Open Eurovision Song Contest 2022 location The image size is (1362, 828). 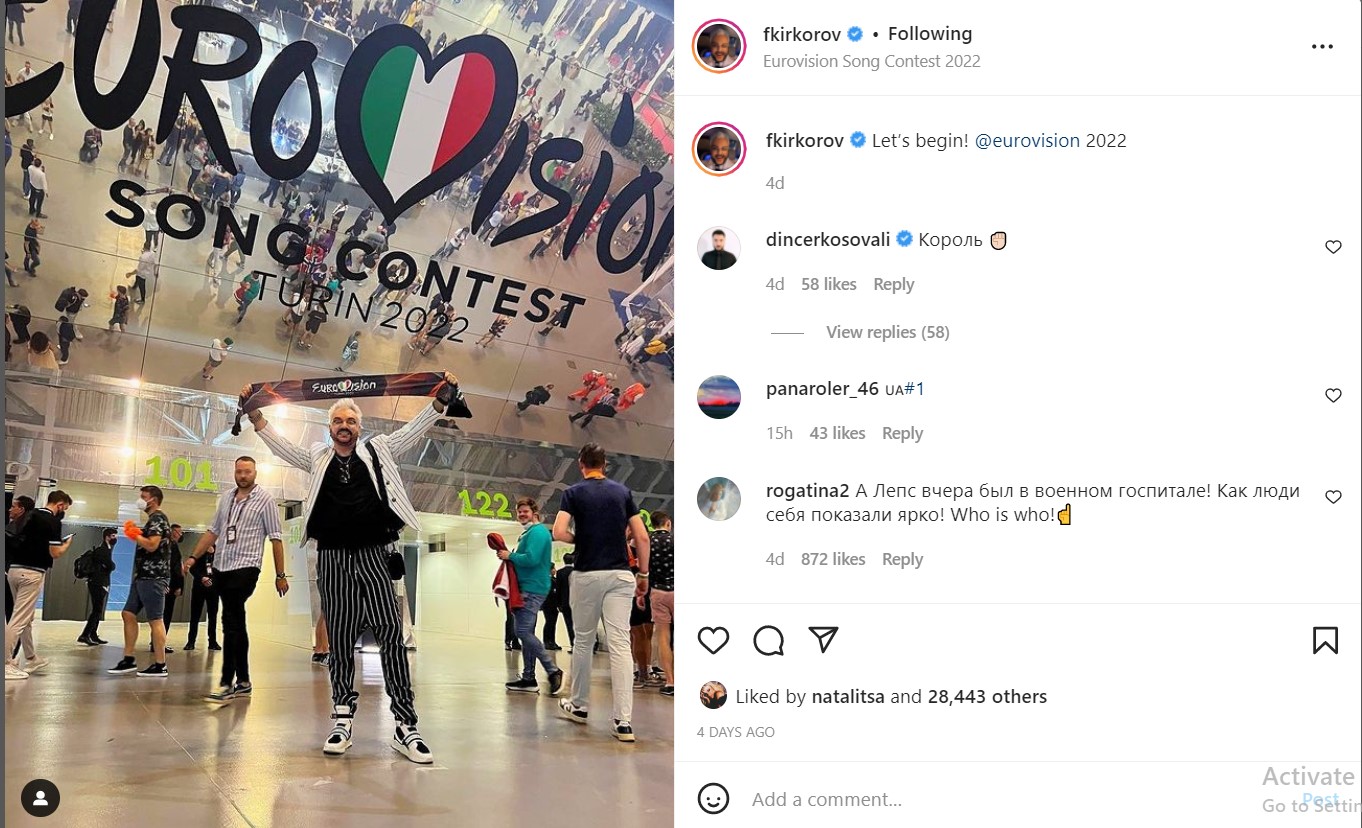pos(871,61)
